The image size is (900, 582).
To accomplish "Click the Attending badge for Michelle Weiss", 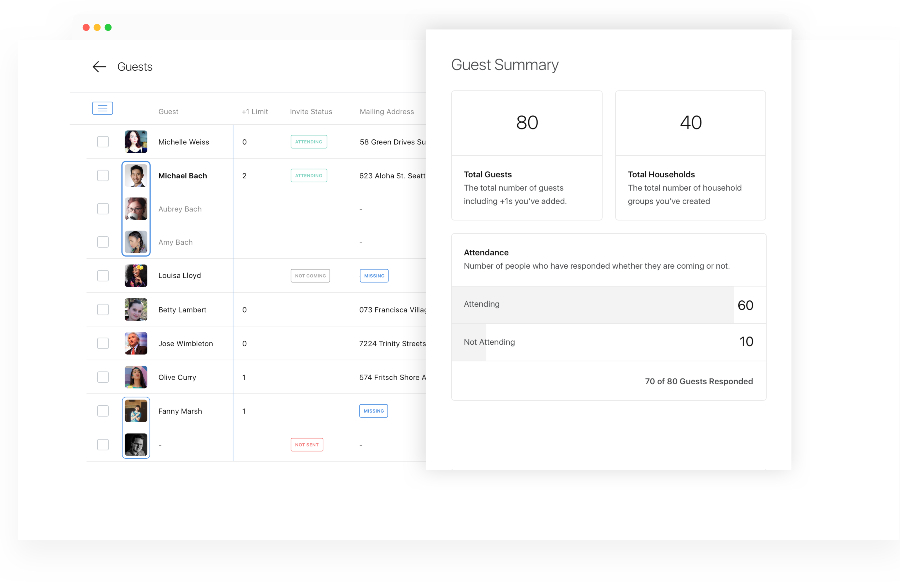I will point(309,142).
